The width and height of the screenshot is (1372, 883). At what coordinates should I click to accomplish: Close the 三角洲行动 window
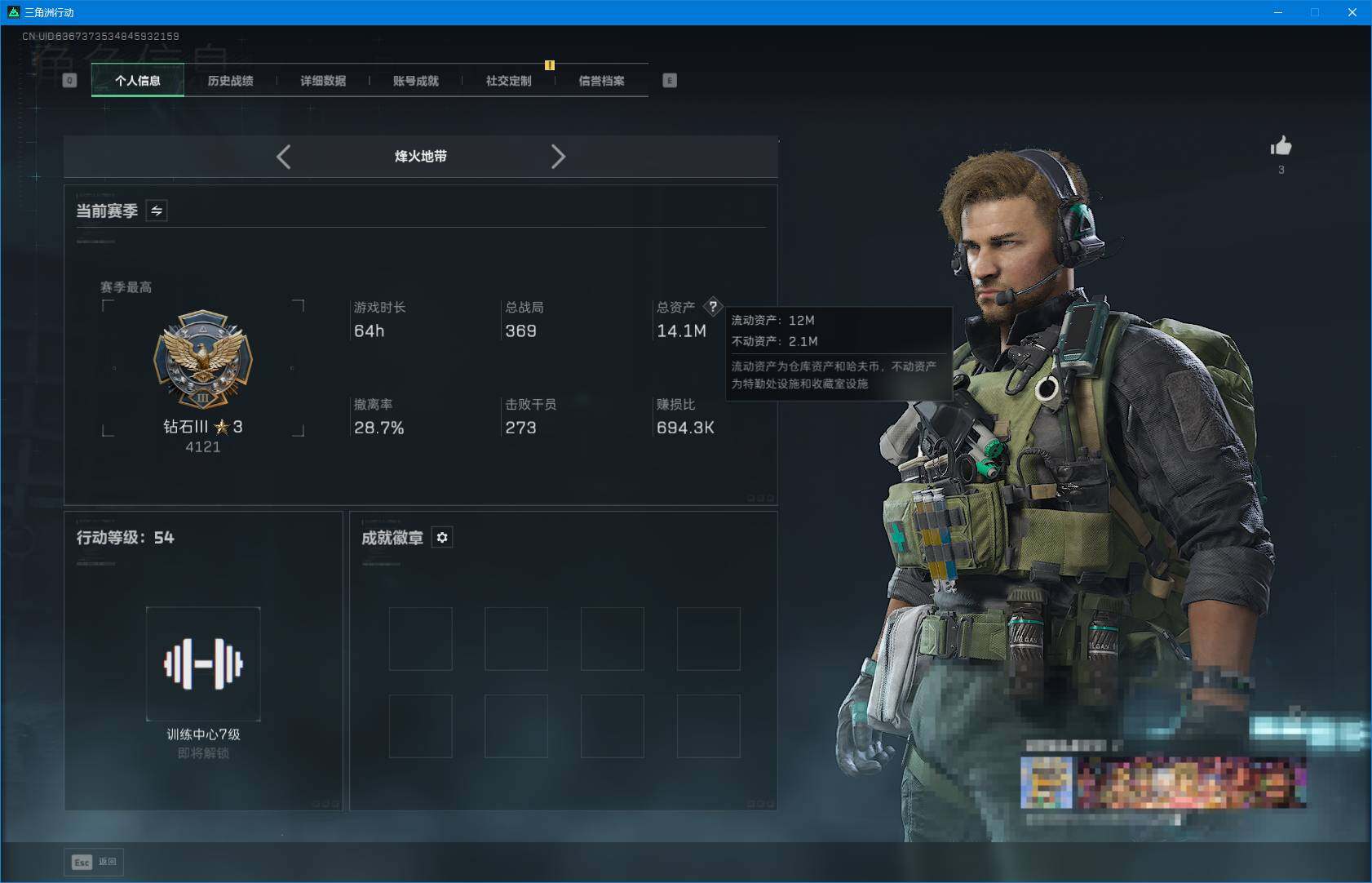tap(1352, 12)
